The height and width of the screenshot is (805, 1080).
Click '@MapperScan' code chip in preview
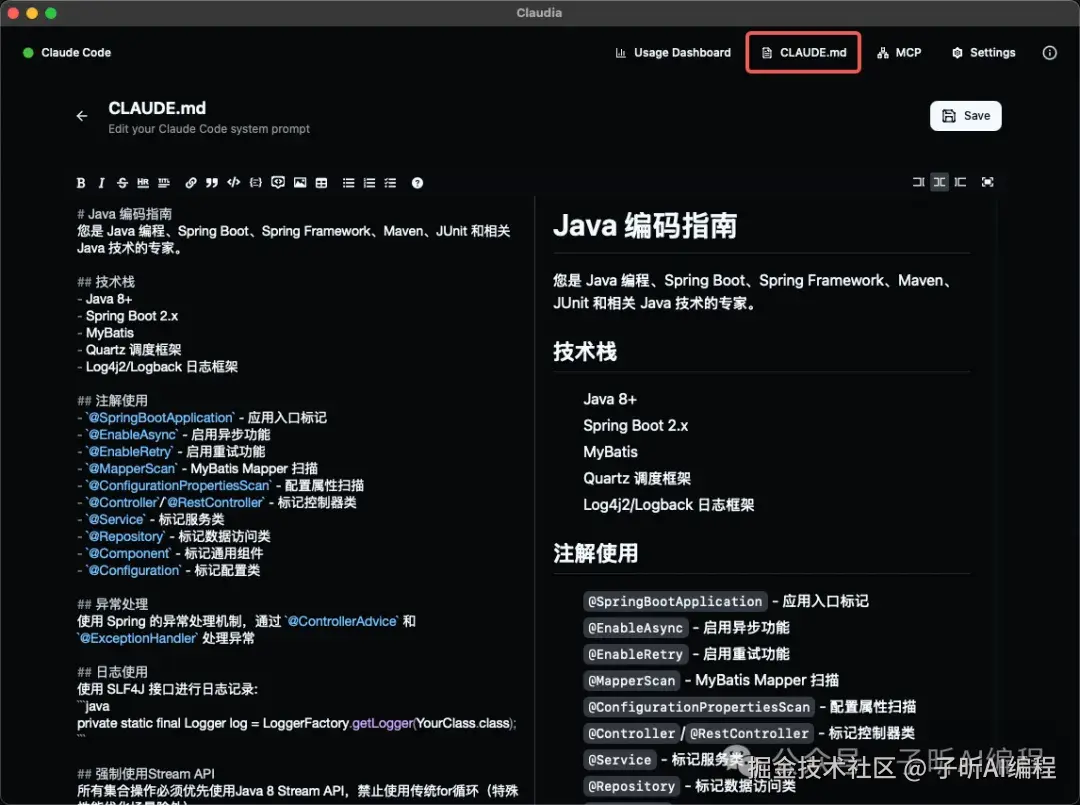click(632, 681)
